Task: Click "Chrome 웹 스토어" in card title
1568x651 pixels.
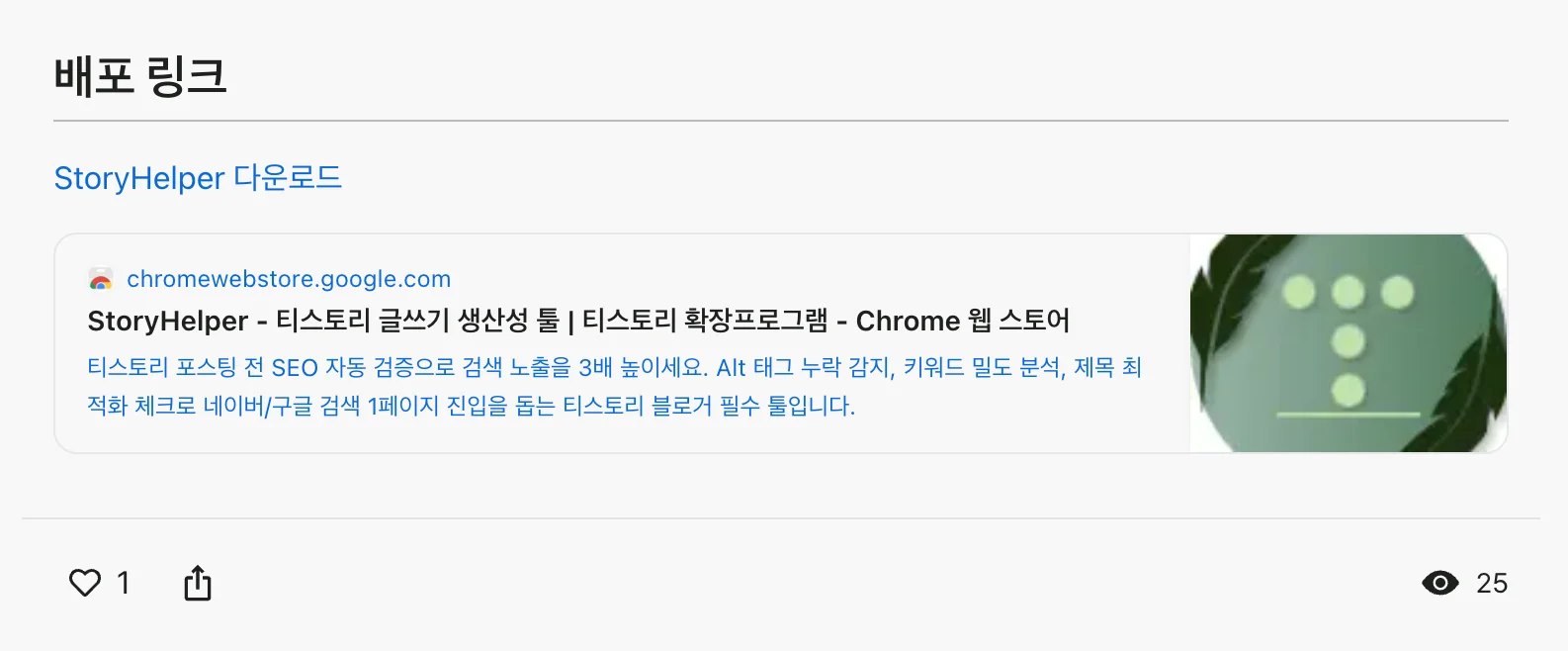Action: 962,321
